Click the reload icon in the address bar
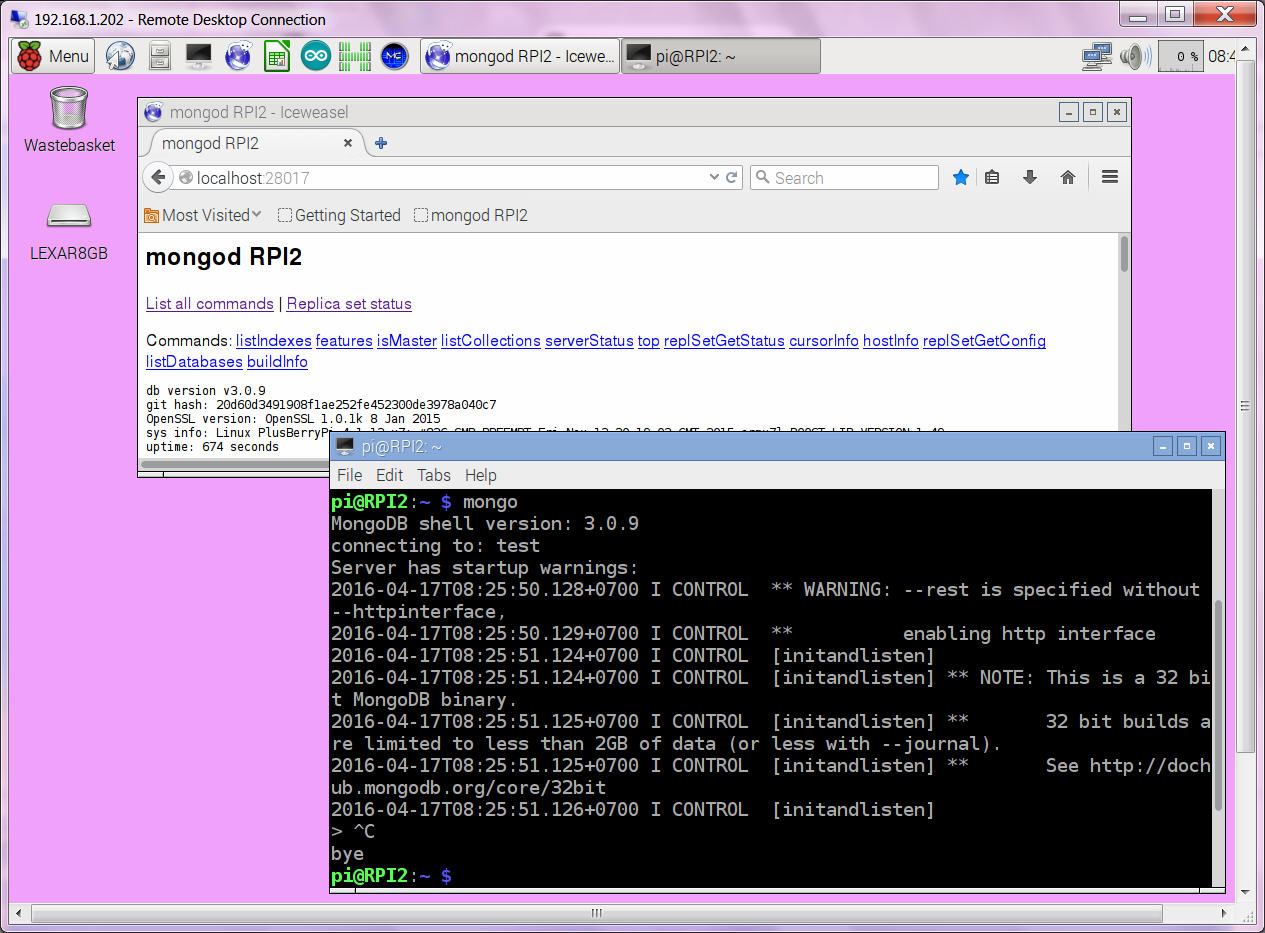 pos(732,178)
